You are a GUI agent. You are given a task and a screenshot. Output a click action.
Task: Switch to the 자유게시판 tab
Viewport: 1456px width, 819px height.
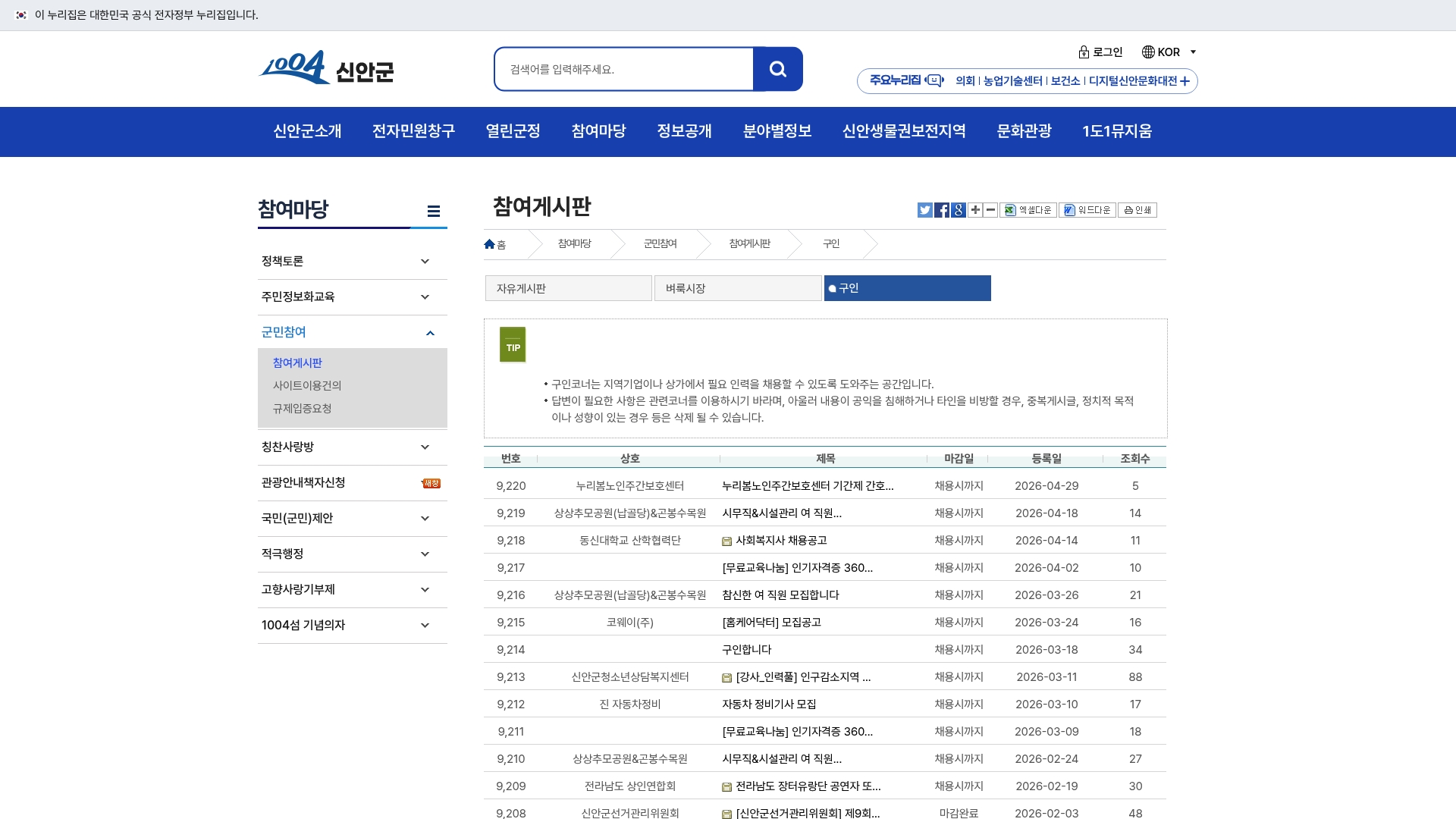pos(569,288)
